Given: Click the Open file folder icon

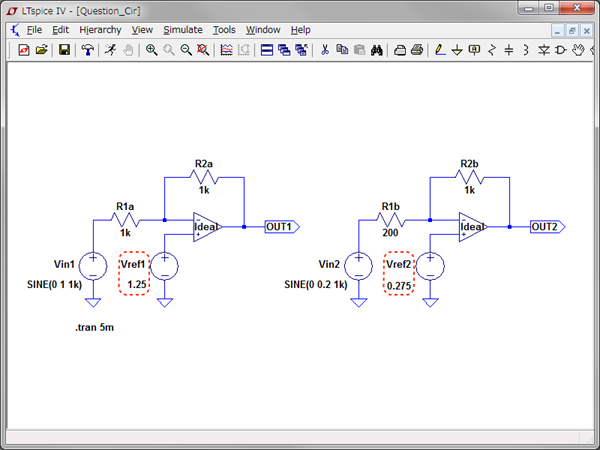Looking at the screenshot, I should click(x=41, y=49).
